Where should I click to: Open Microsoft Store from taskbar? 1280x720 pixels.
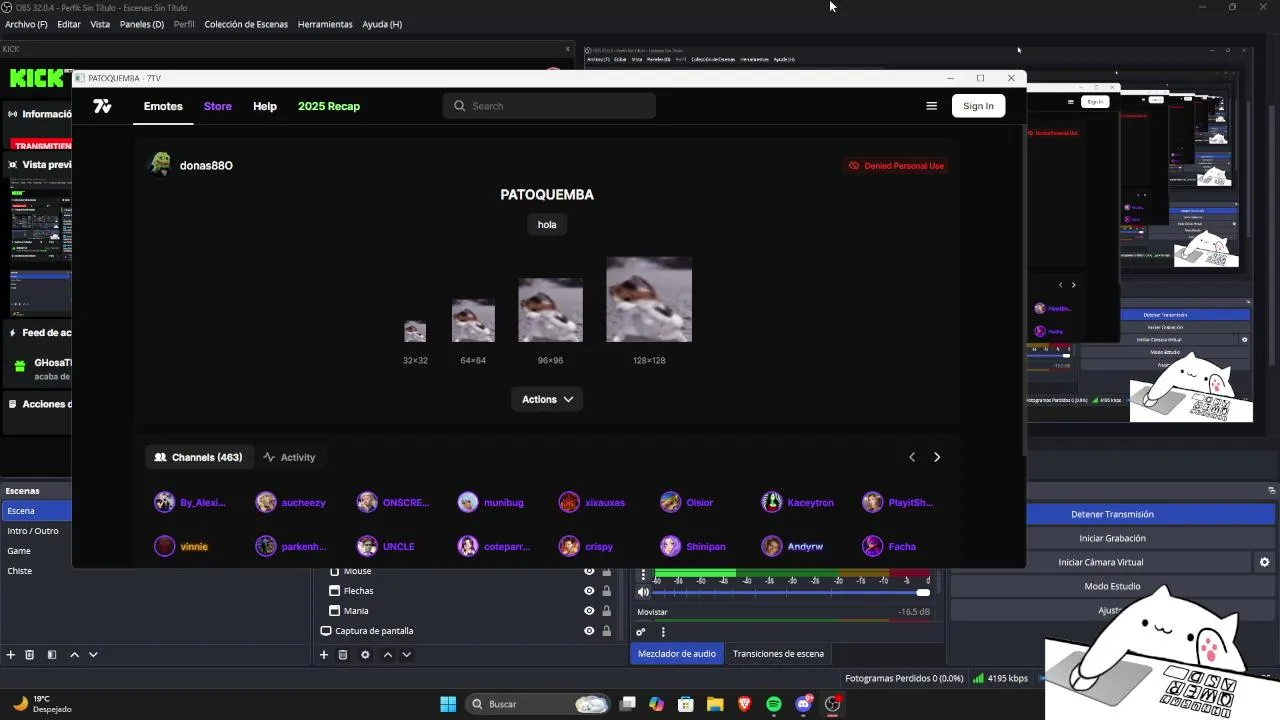pos(686,704)
